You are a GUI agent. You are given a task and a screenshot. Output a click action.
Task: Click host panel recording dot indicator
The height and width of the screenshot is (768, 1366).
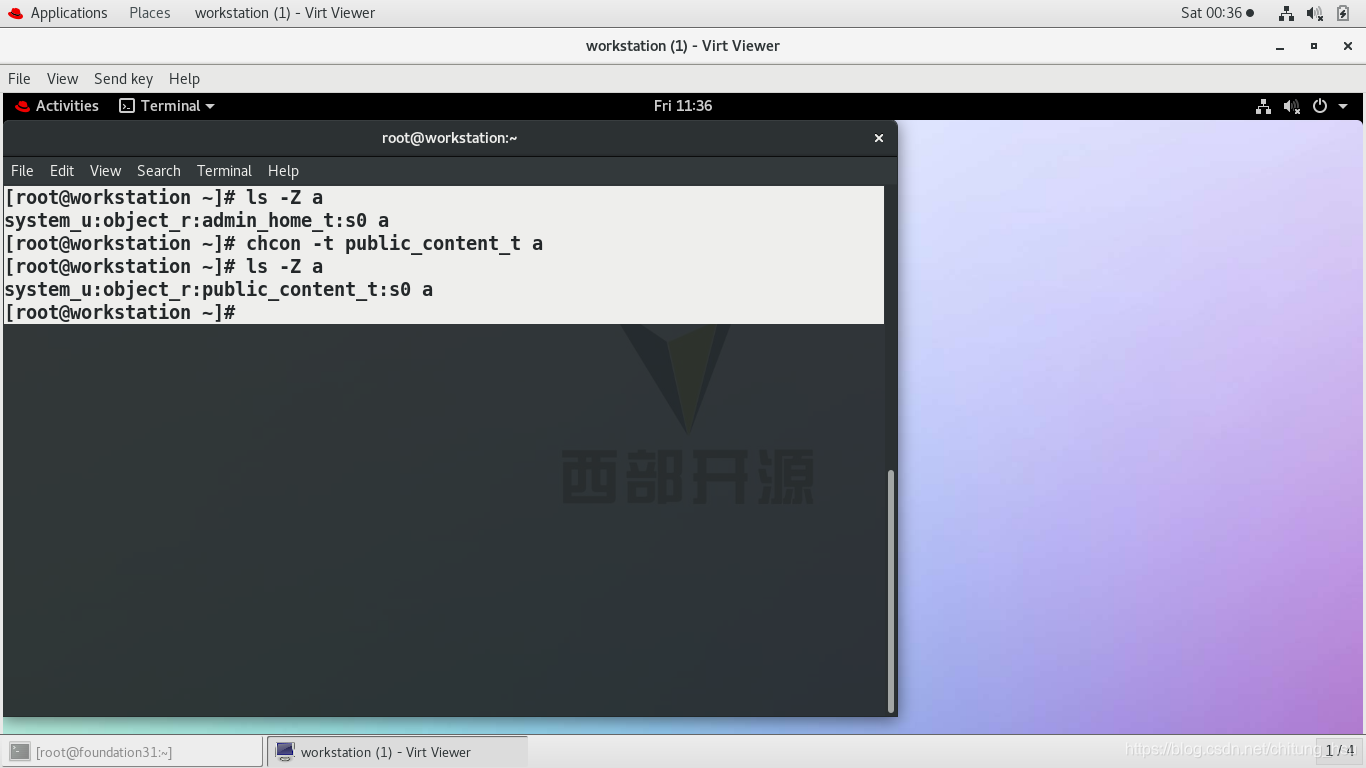coord(1250,13)
